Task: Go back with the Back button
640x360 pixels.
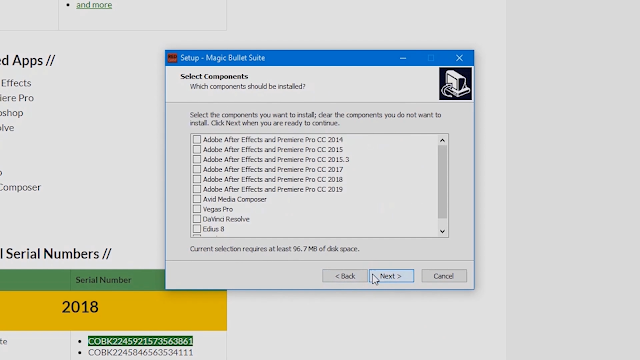Action: [344, 276]
